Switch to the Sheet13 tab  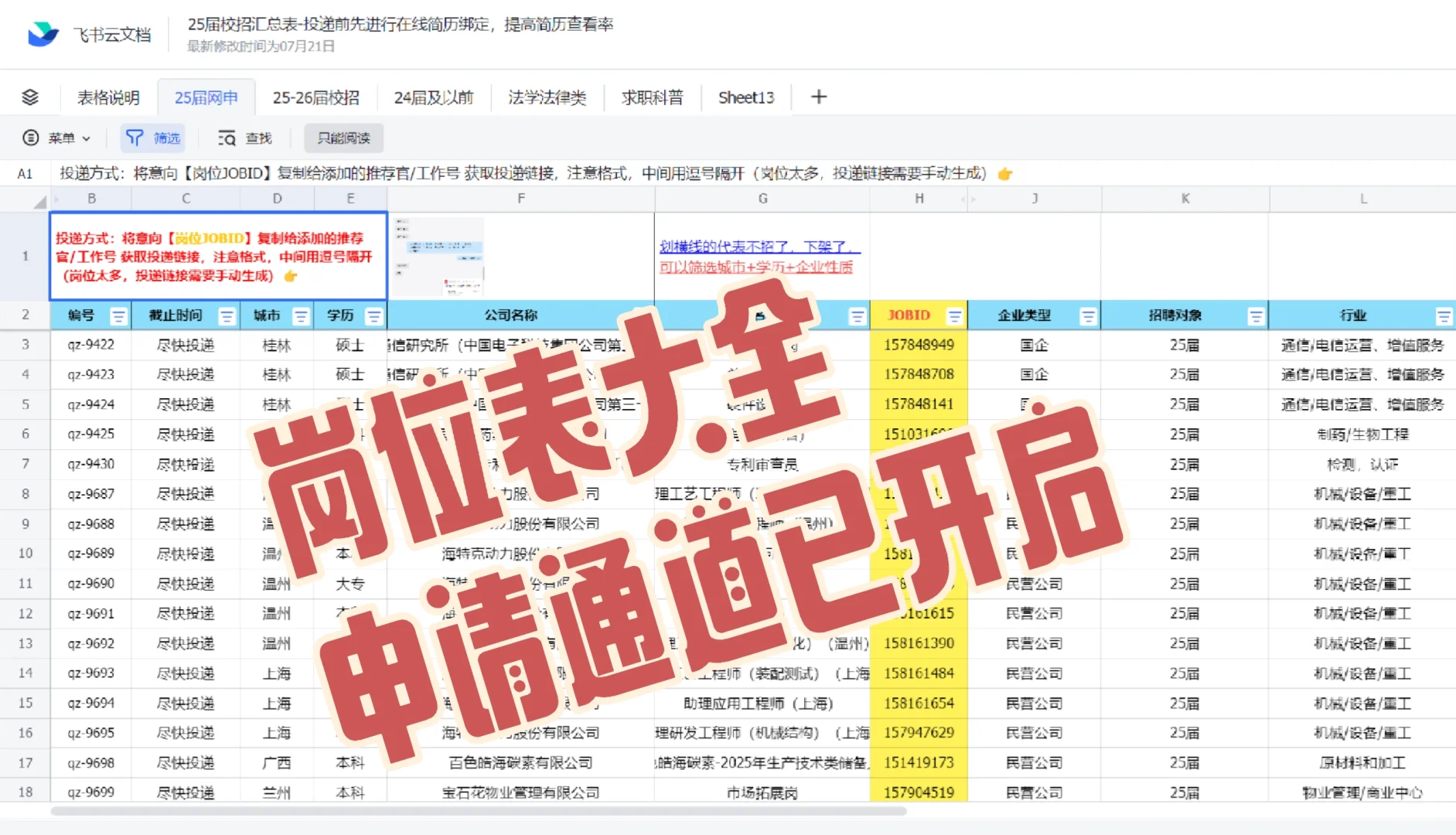pyautogui.click(x=745, y=97)
